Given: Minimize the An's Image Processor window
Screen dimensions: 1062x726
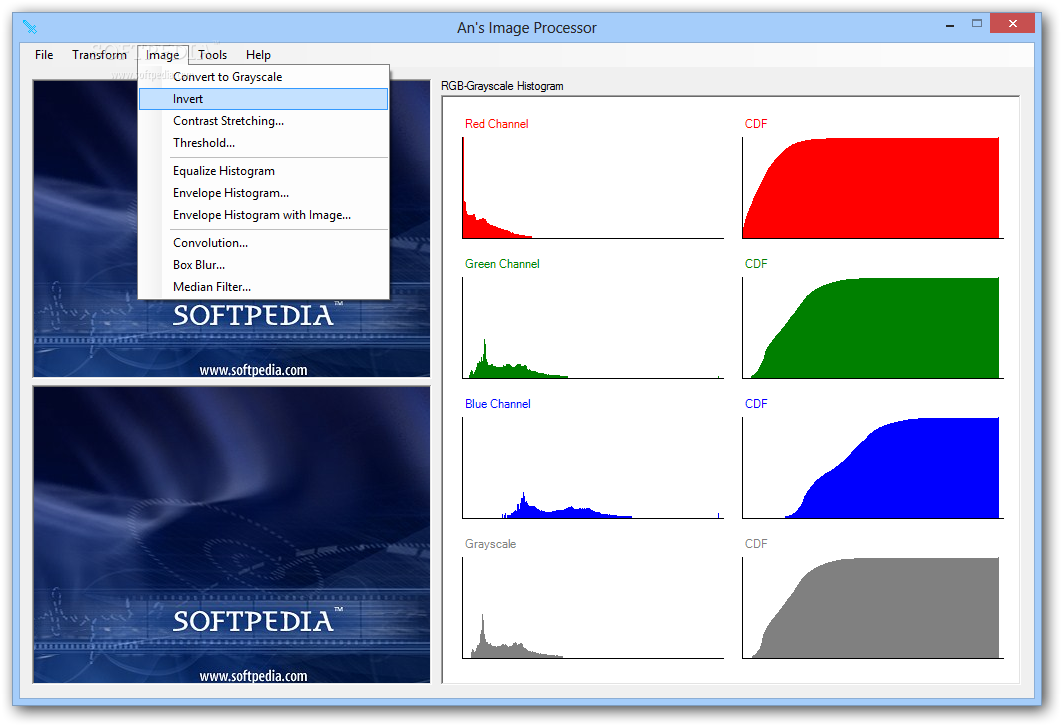Looking at the screenshot, I should coord(950,24).
